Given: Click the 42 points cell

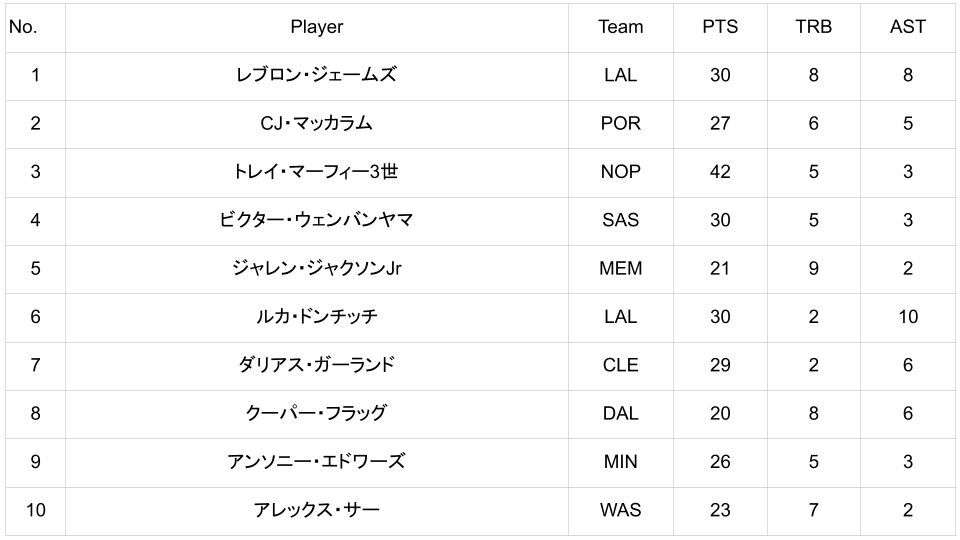Looking at the screenshot, I should (720, 172).
